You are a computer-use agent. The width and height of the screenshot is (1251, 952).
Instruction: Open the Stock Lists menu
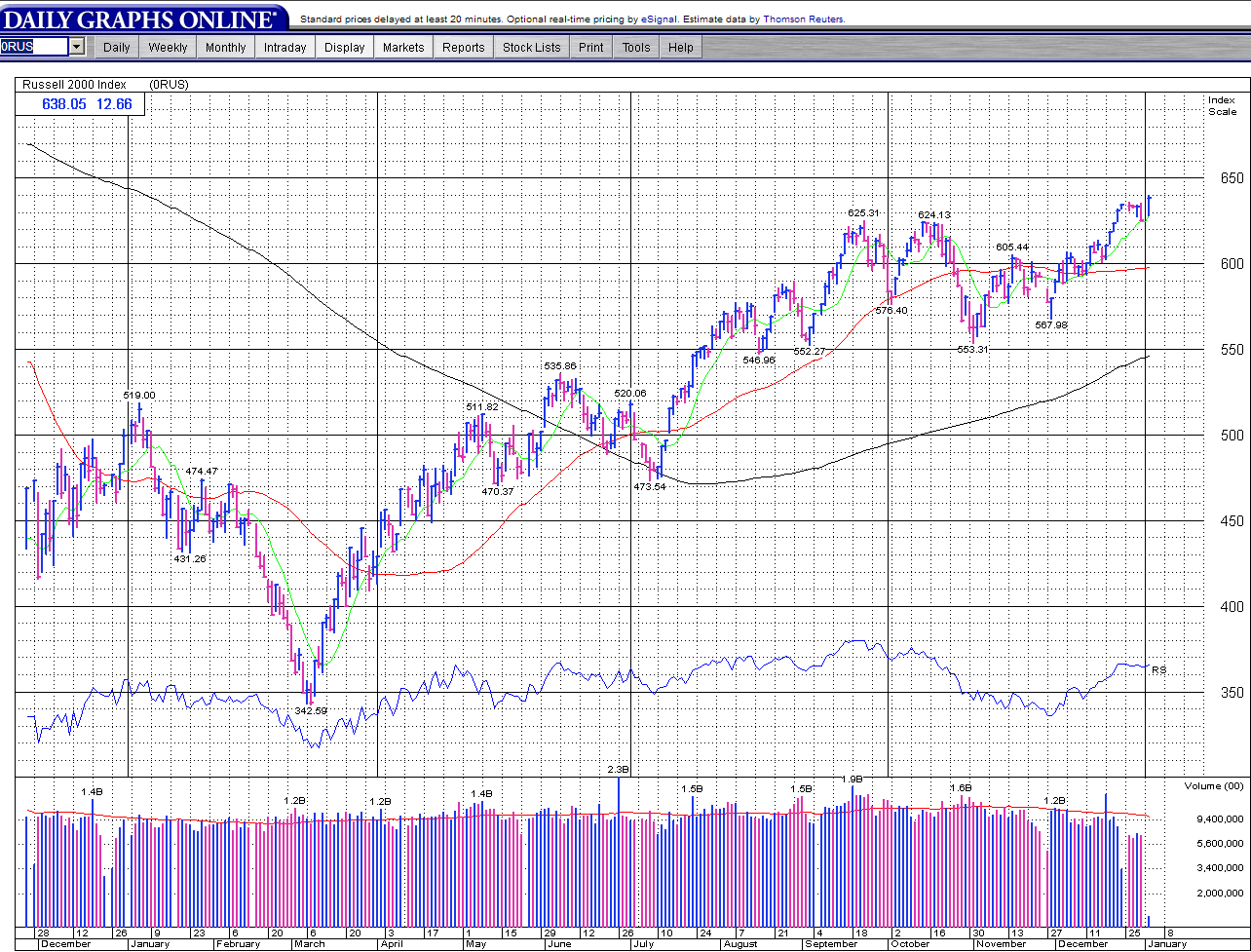point(531,47)
